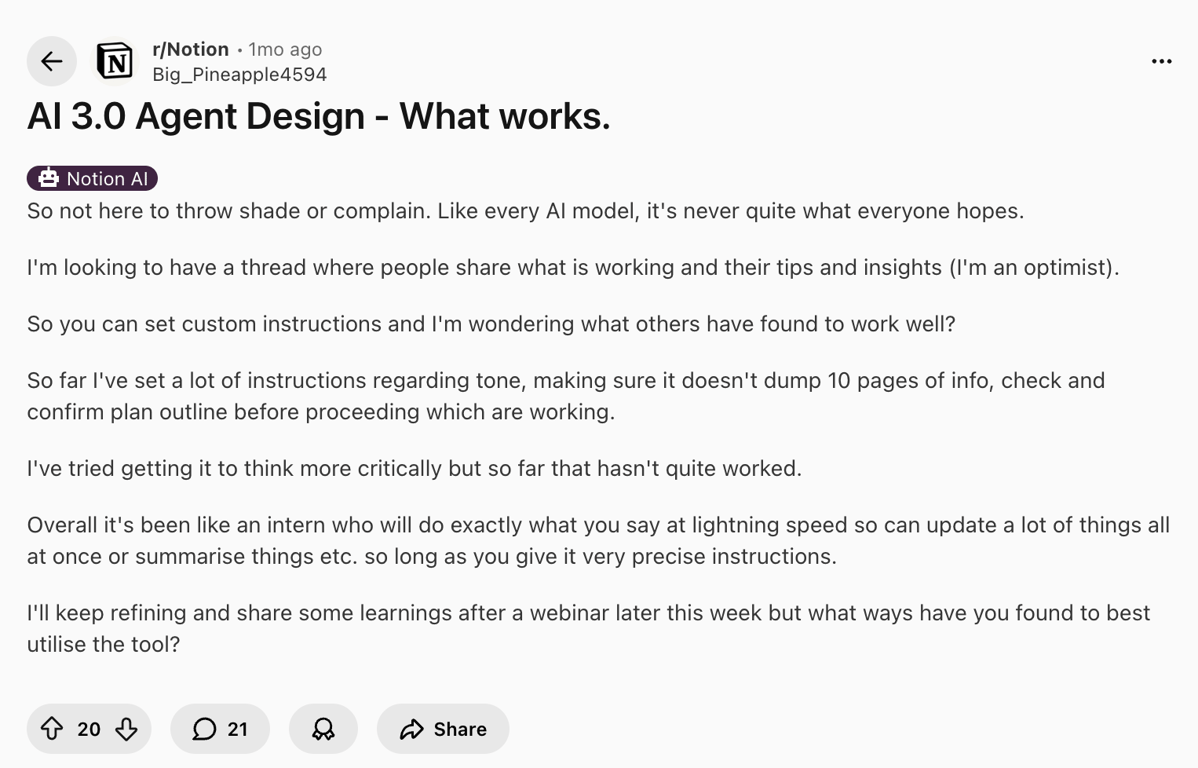
Task: Upvote the post with the up arrow
Action: pyautogui.click(x=52, y=729)
